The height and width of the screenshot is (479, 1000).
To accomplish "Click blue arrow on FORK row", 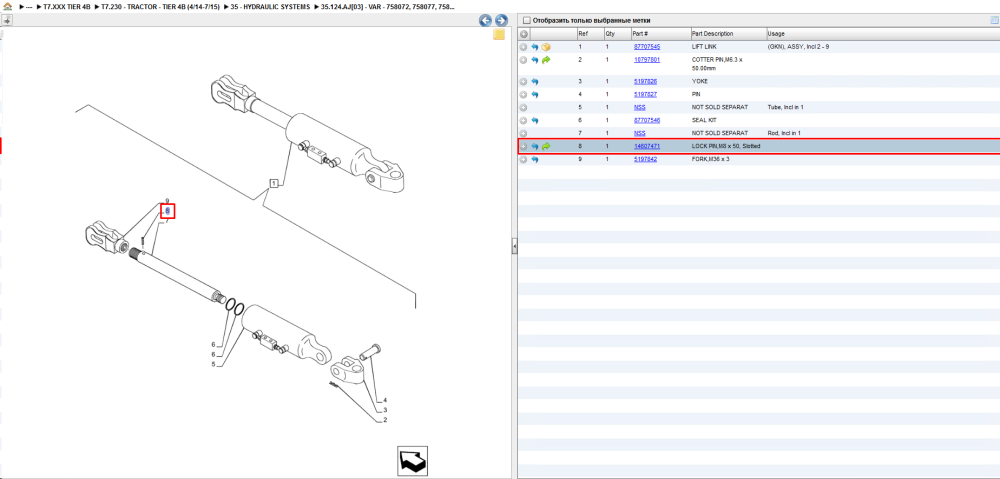I will pos(535,159).
